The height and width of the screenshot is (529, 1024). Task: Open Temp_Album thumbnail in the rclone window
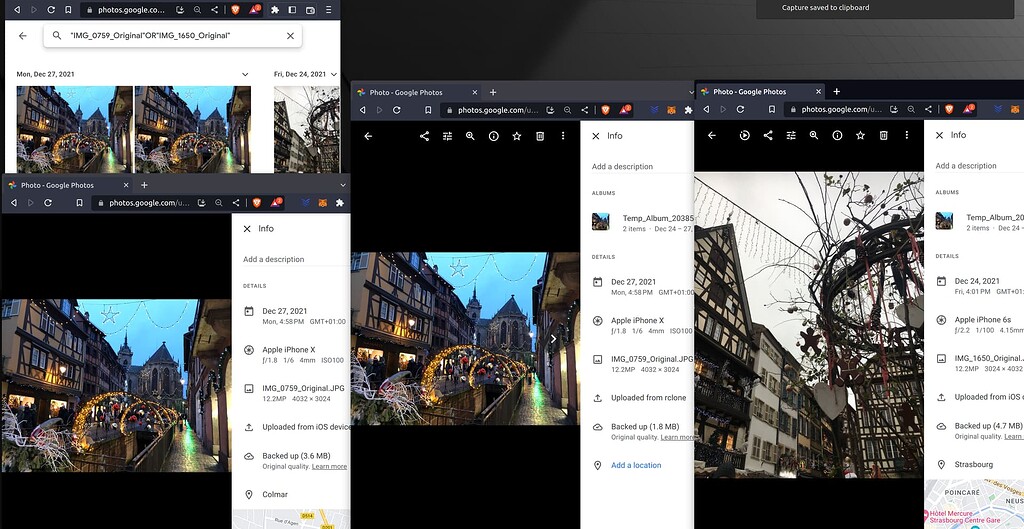[601, 221]
